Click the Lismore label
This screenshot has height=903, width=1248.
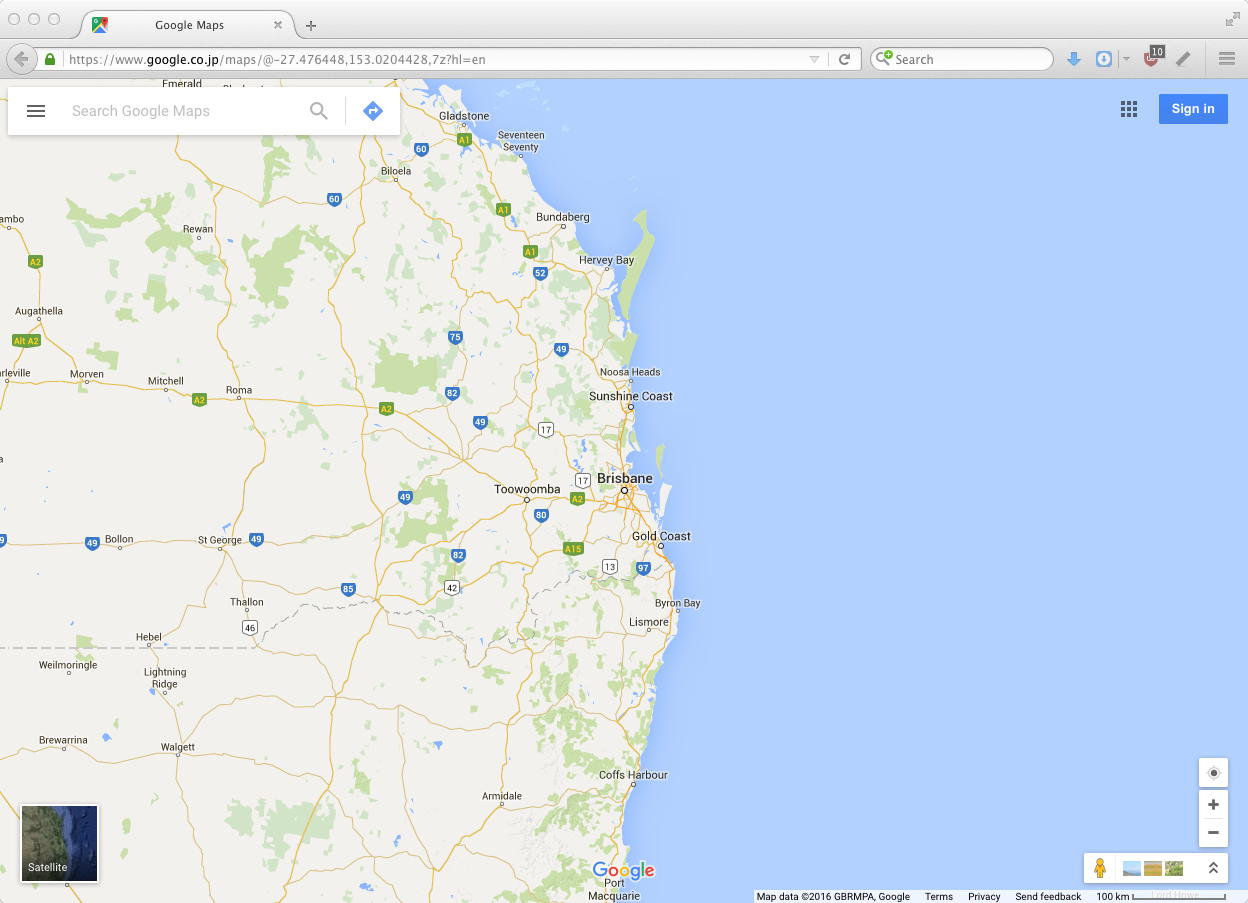(649, 622)
